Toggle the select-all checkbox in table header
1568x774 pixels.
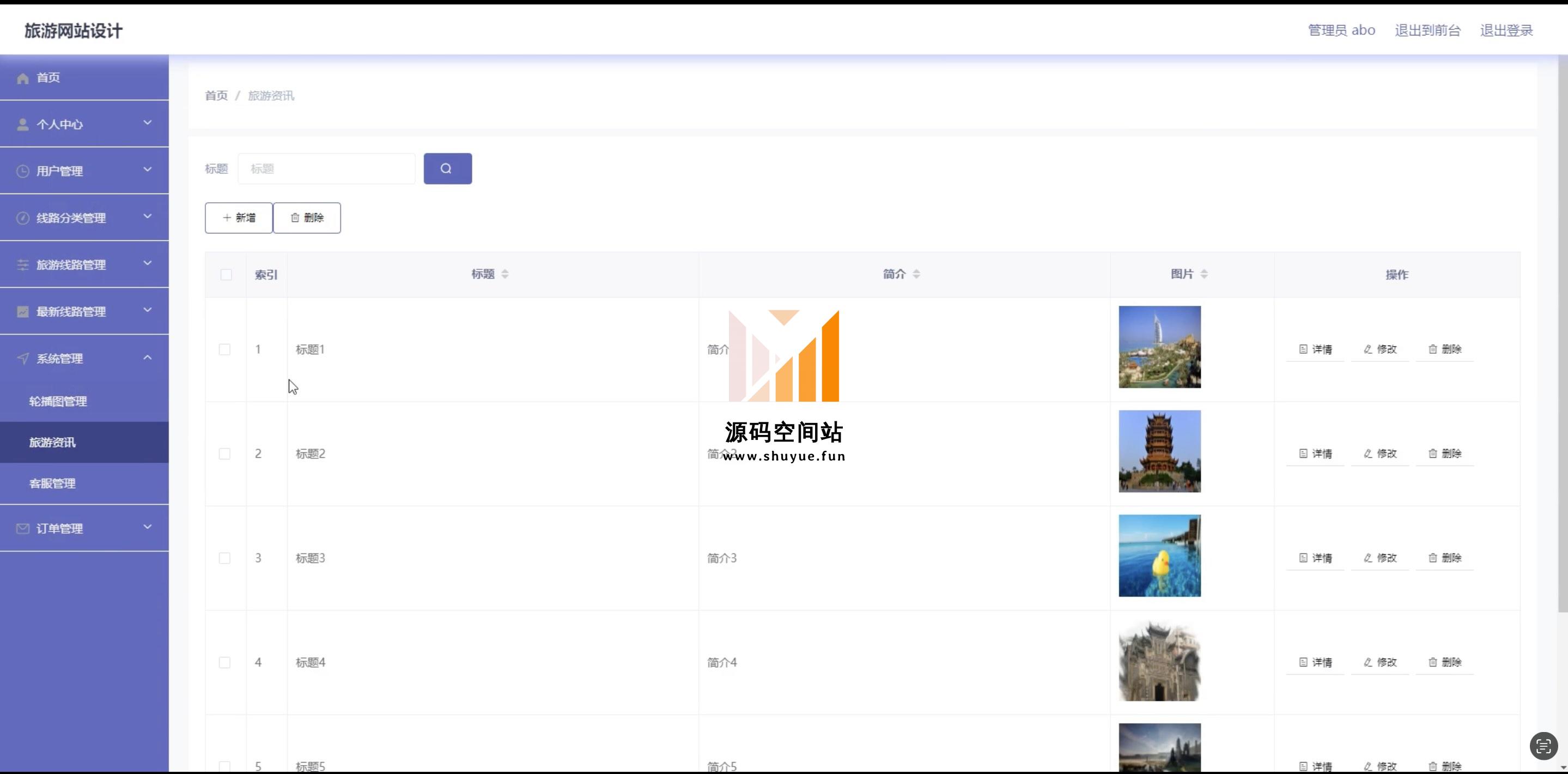226,275
